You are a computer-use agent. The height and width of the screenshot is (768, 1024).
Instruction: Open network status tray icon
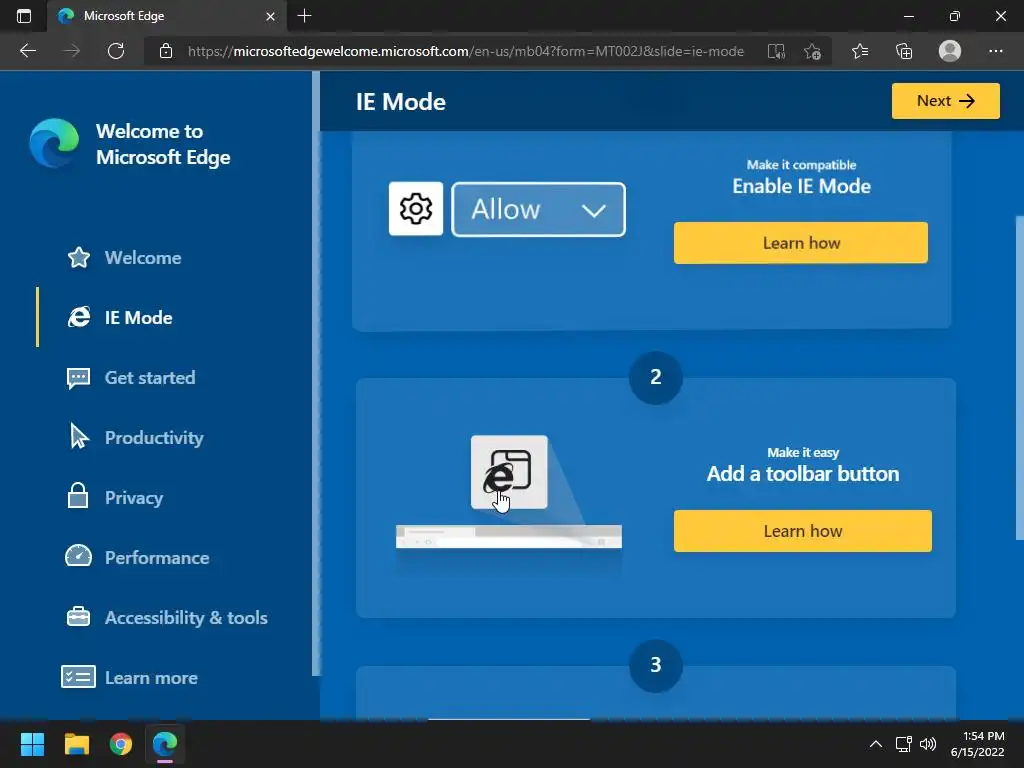pyautogui.click(x=903, y=744)
